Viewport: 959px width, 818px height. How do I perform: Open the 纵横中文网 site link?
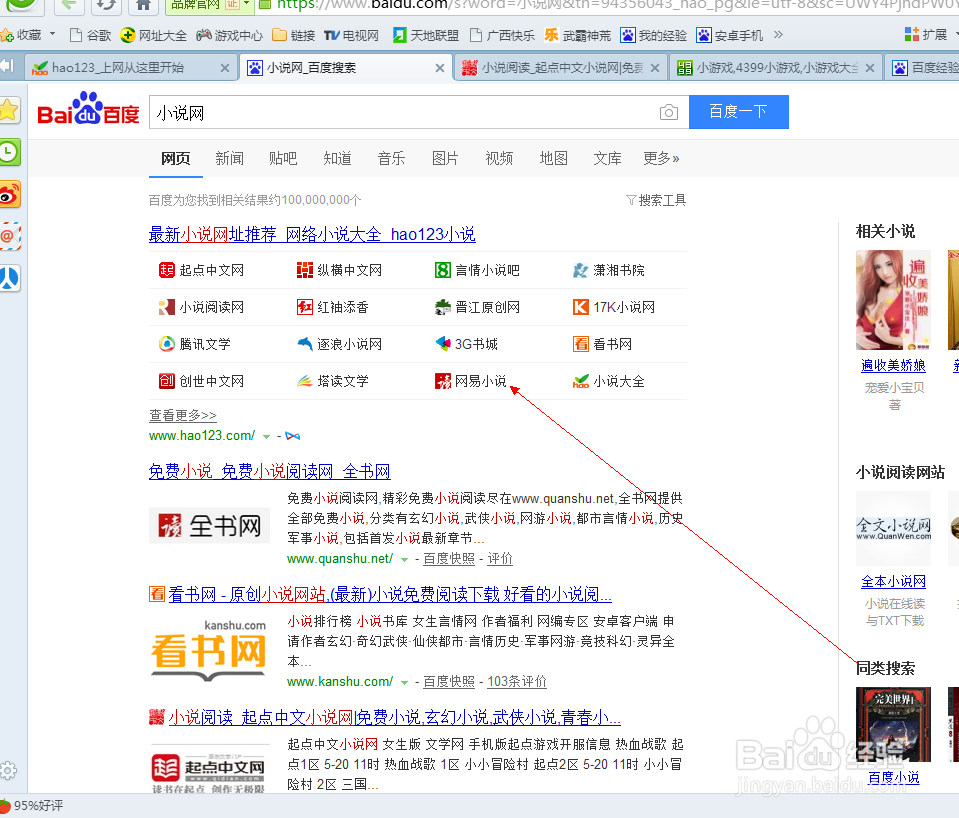click(x=339, y=270)
